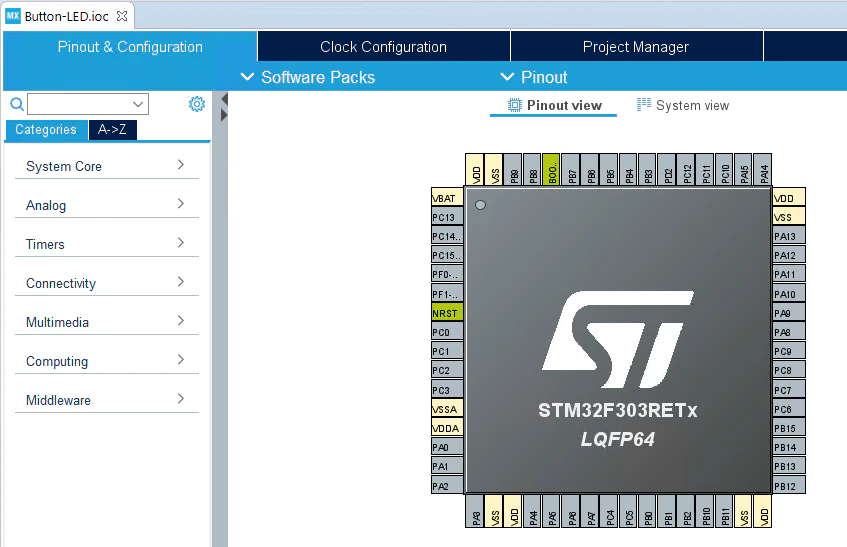Expand the Connectivity category
The image size is (847, 547).
(107, 283)
